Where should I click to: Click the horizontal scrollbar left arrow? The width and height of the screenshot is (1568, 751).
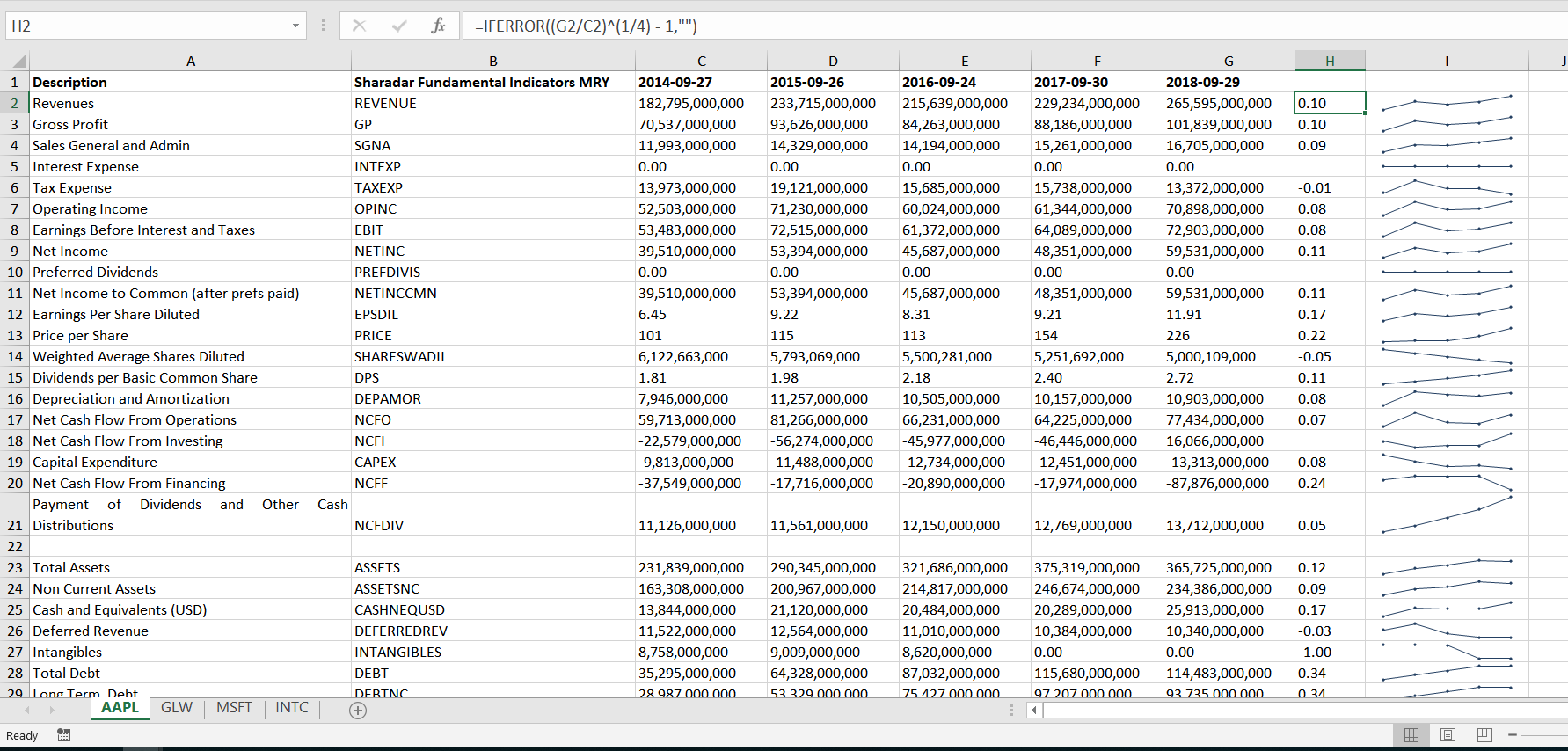click(1035, 710)
